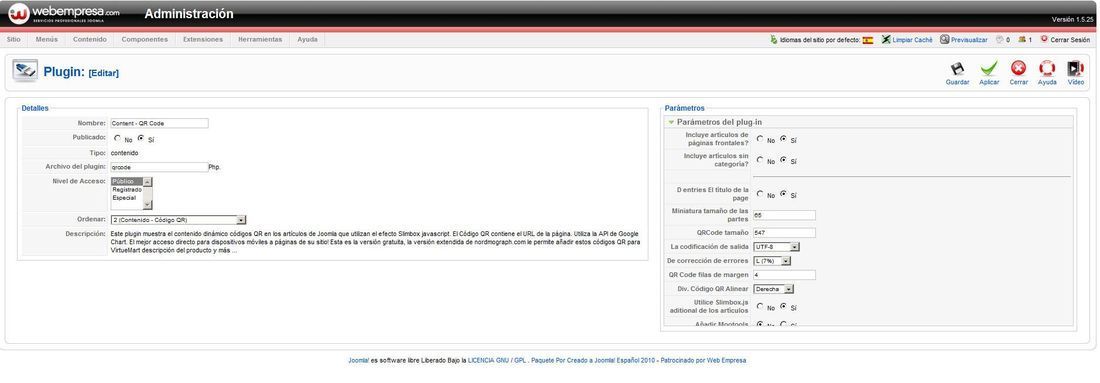Click the Cerrar Sesión text link
This screenshot has height=383, width=1100.
pyautogui.click(x=1070, y=40)
